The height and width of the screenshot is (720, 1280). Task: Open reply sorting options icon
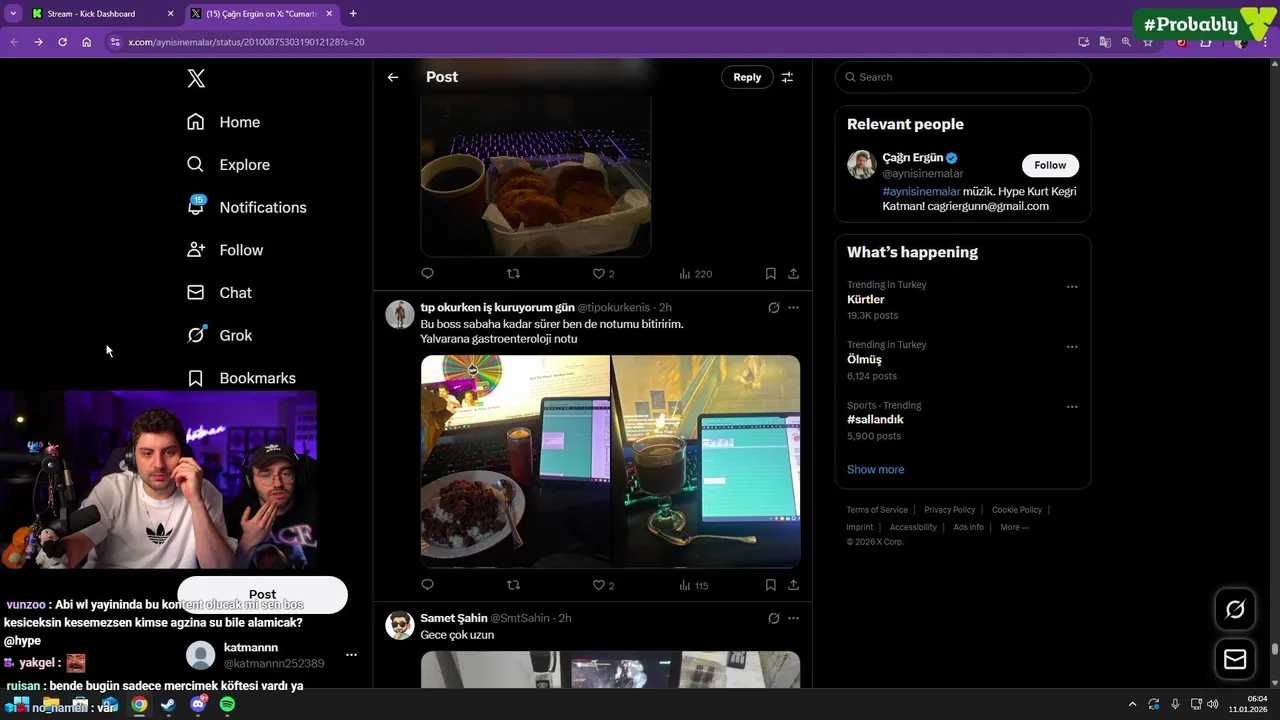pyautogui.click(x=787, y=77)
